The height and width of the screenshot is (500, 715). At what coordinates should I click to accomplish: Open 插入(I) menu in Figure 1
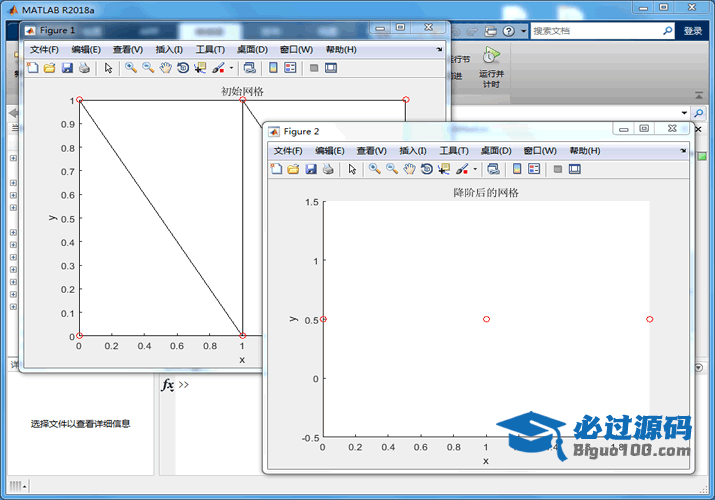tap(169, 50)
